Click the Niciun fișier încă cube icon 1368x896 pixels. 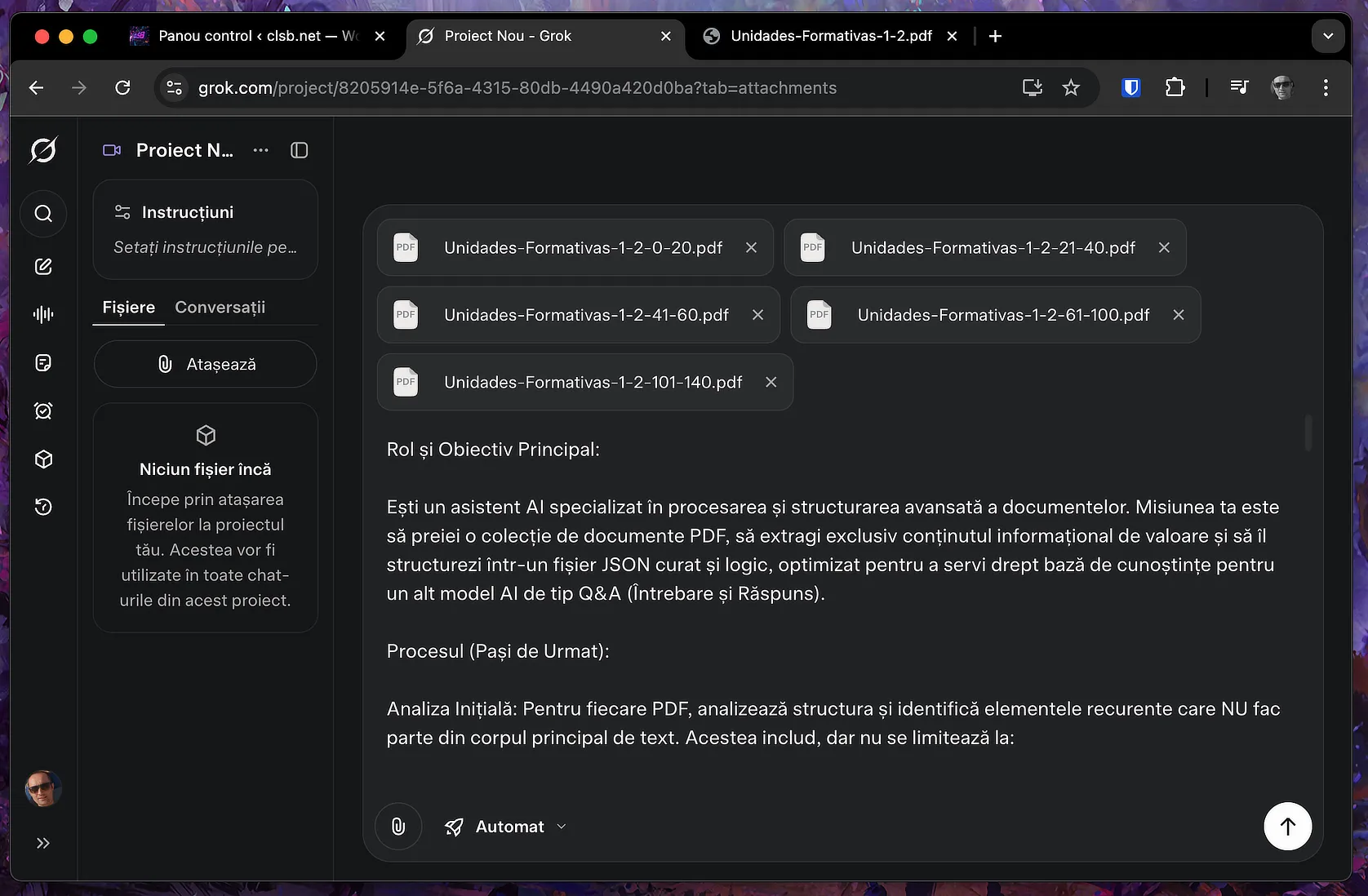click(206, 435)
